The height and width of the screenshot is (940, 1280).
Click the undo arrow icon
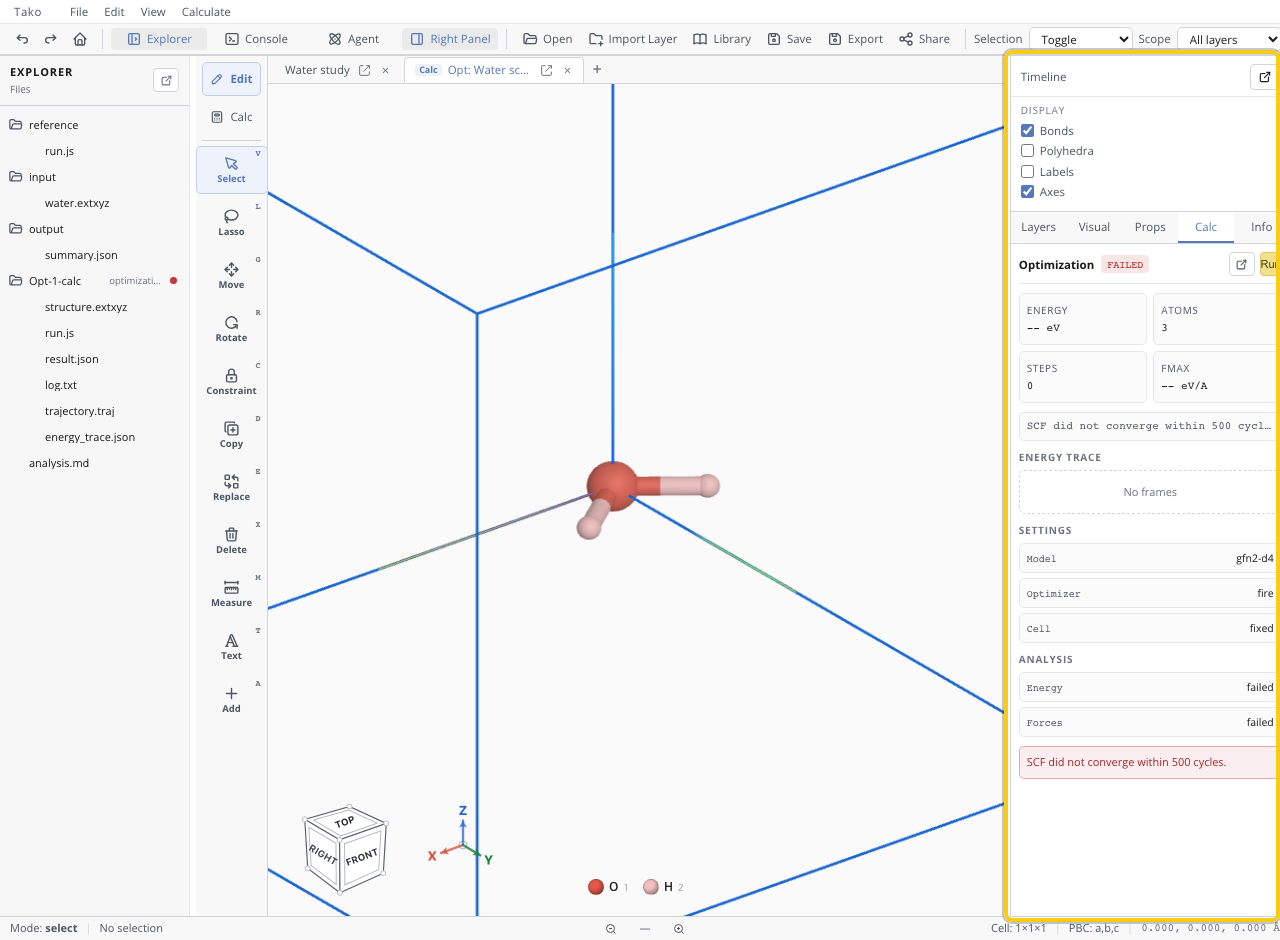pos(22,39)
